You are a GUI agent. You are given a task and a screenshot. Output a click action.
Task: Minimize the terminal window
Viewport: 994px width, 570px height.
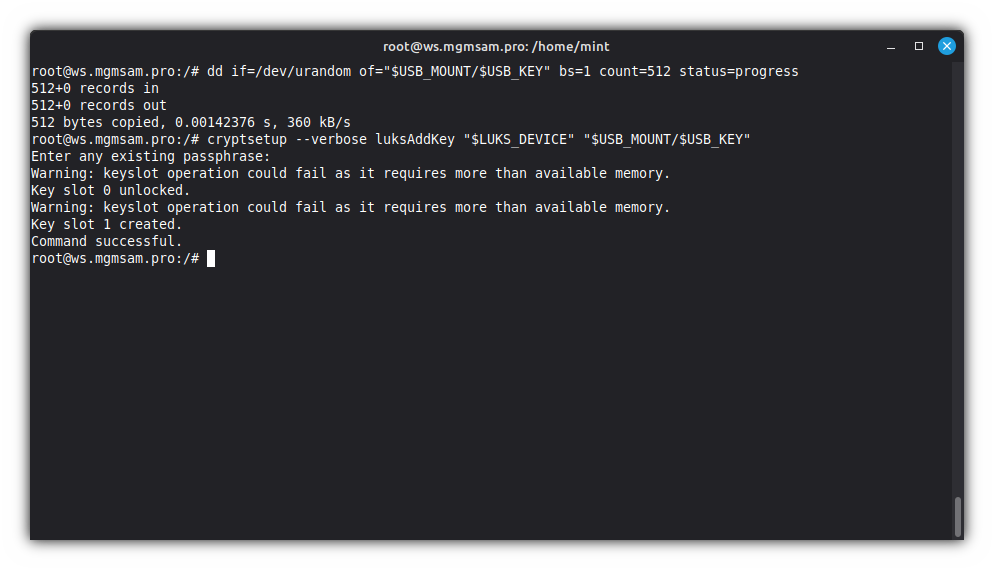891,46
